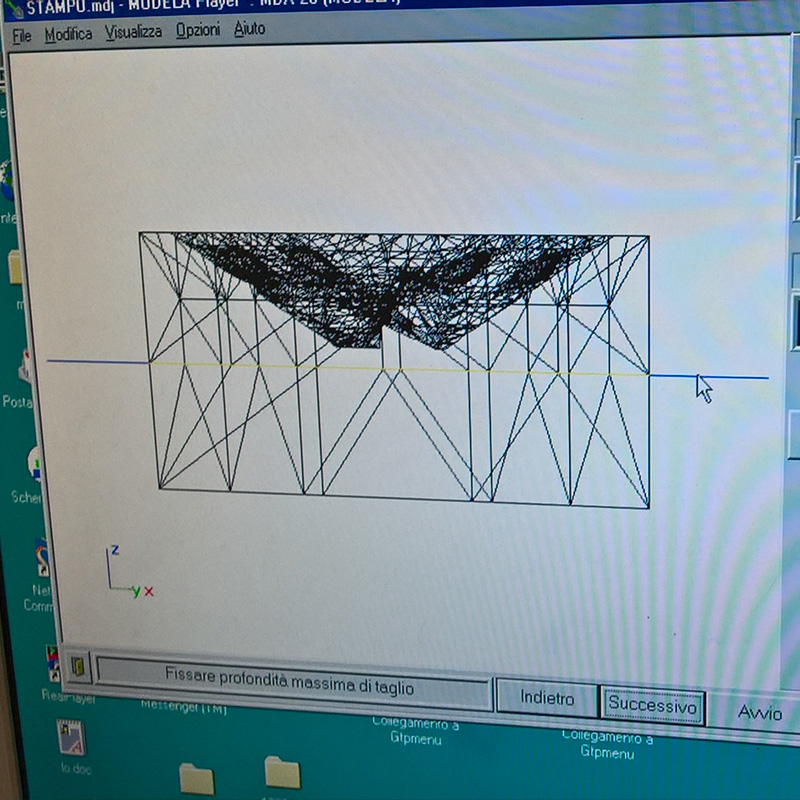The image size is (800, 800).
Task: Select the globe Internet desktop icon
Action: pos(7,180)
